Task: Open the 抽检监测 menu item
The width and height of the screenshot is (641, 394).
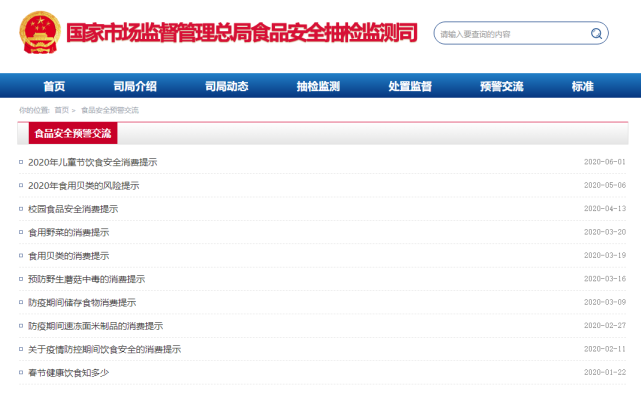Action: click(318, 86)
